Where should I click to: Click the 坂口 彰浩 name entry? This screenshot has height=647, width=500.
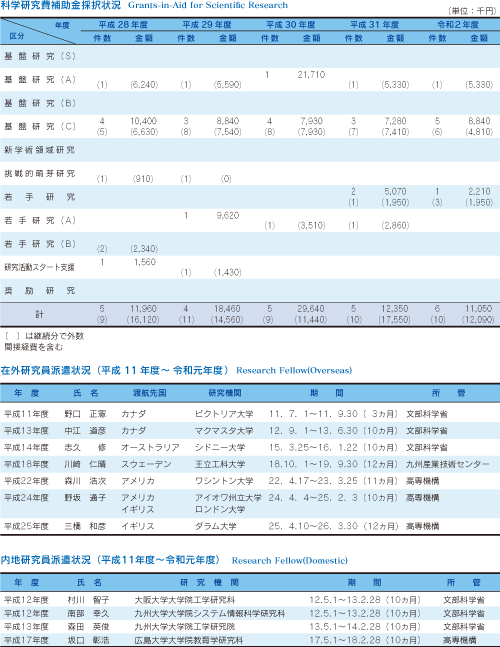pyautogui.click(x=89, y=640)
